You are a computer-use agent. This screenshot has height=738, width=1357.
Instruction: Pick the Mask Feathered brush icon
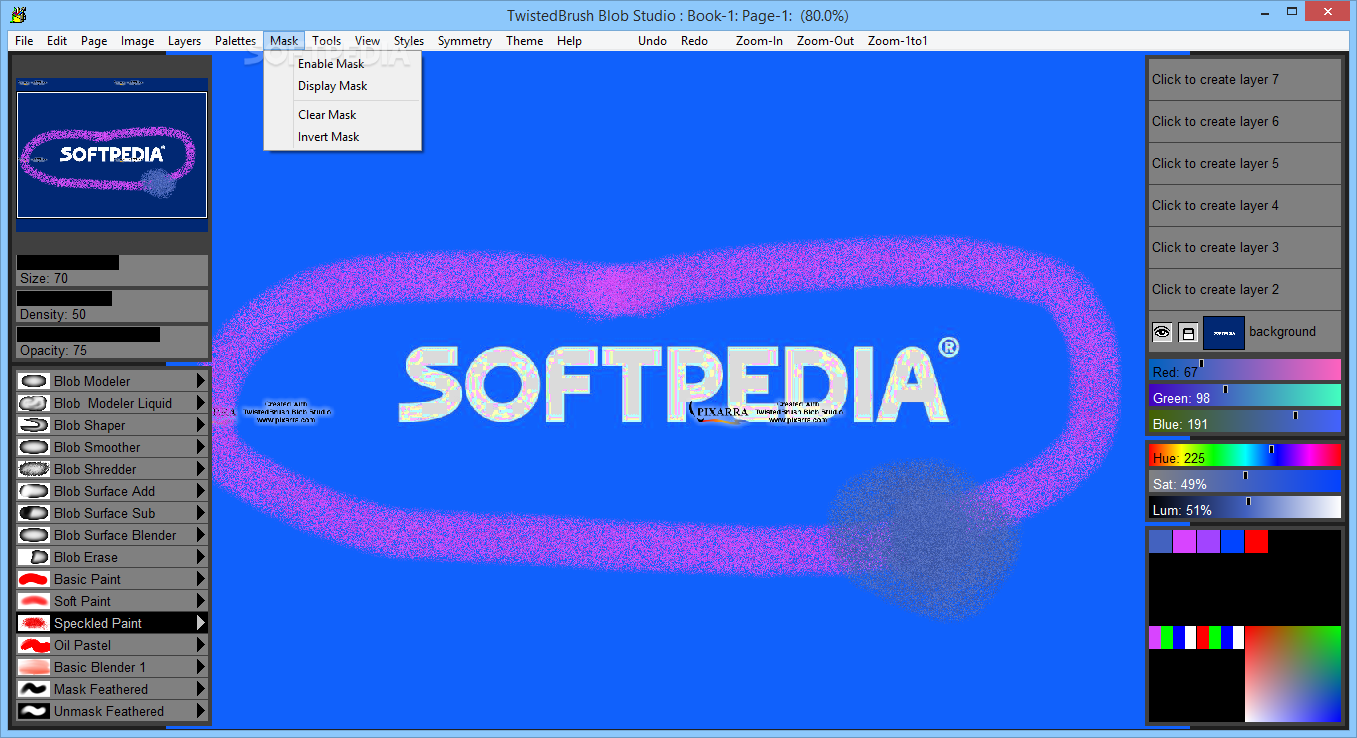pos(34,689)
